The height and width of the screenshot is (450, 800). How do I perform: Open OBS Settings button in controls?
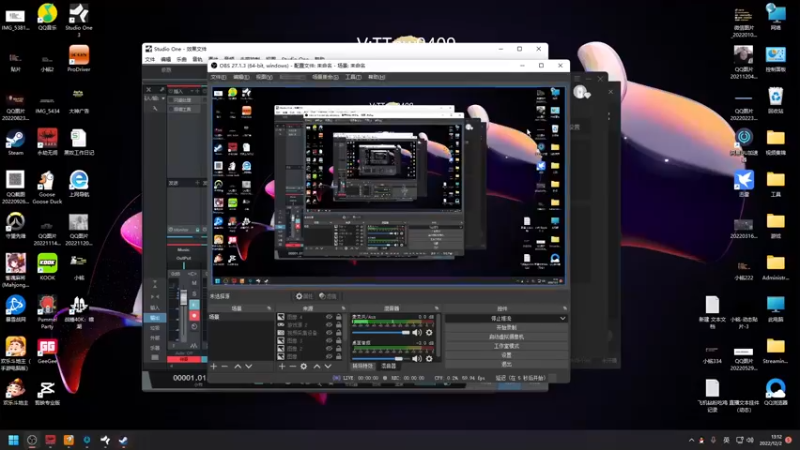506,355
